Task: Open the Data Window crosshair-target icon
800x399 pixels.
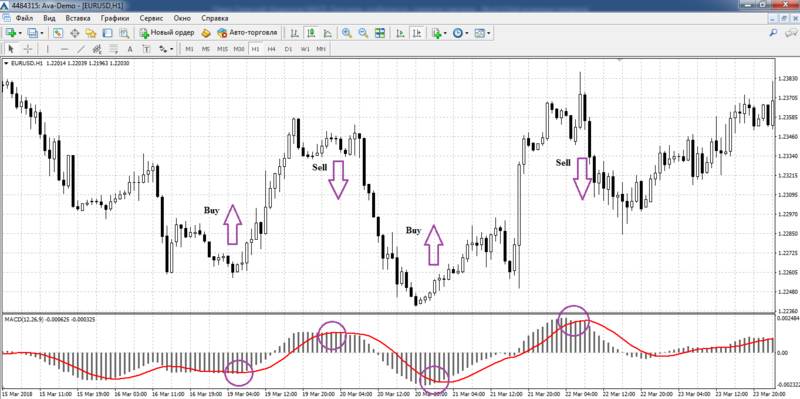Action: [x=74, y=33]
